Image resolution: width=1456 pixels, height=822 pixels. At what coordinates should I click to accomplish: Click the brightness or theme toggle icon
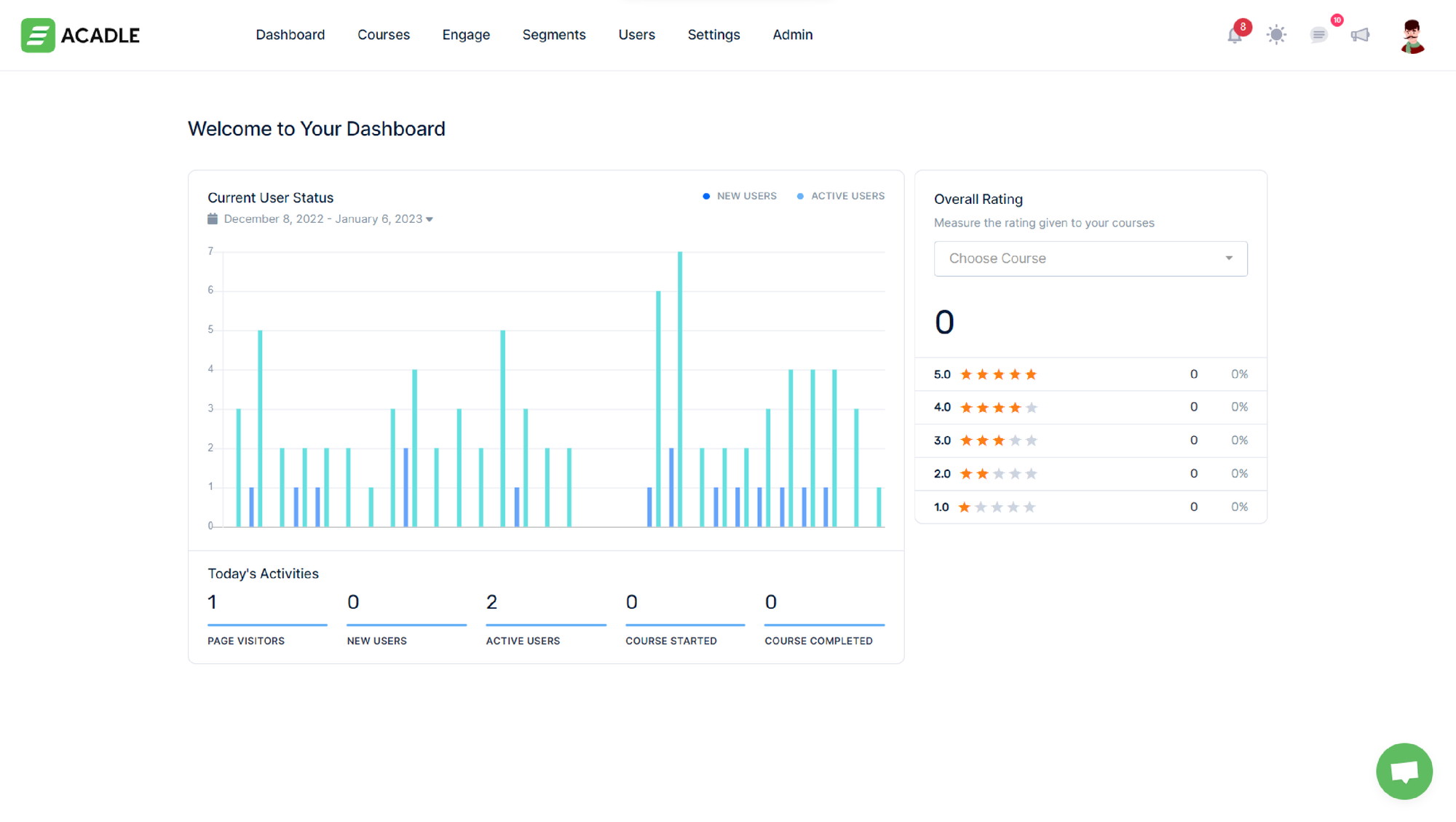[x=1277, y=35]
